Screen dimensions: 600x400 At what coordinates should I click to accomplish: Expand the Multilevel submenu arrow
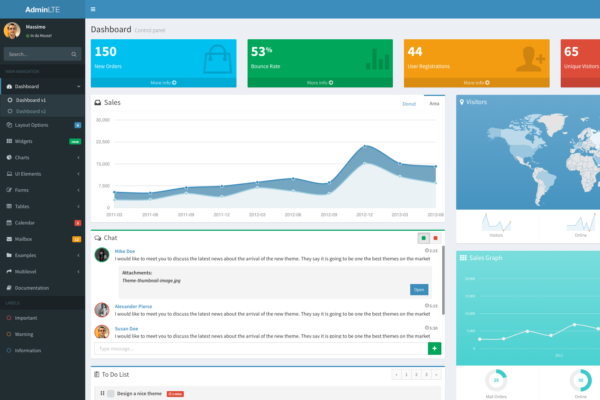(x=78, y=271)
